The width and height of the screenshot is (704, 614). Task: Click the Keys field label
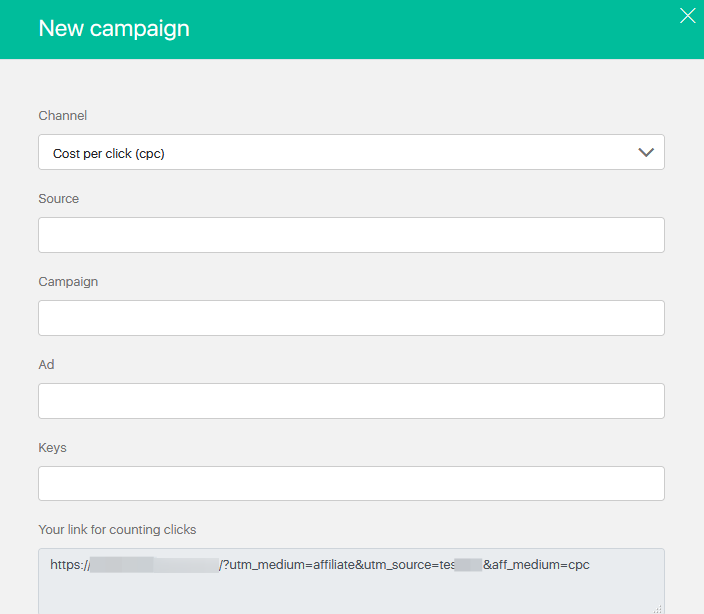coord(52,448)
